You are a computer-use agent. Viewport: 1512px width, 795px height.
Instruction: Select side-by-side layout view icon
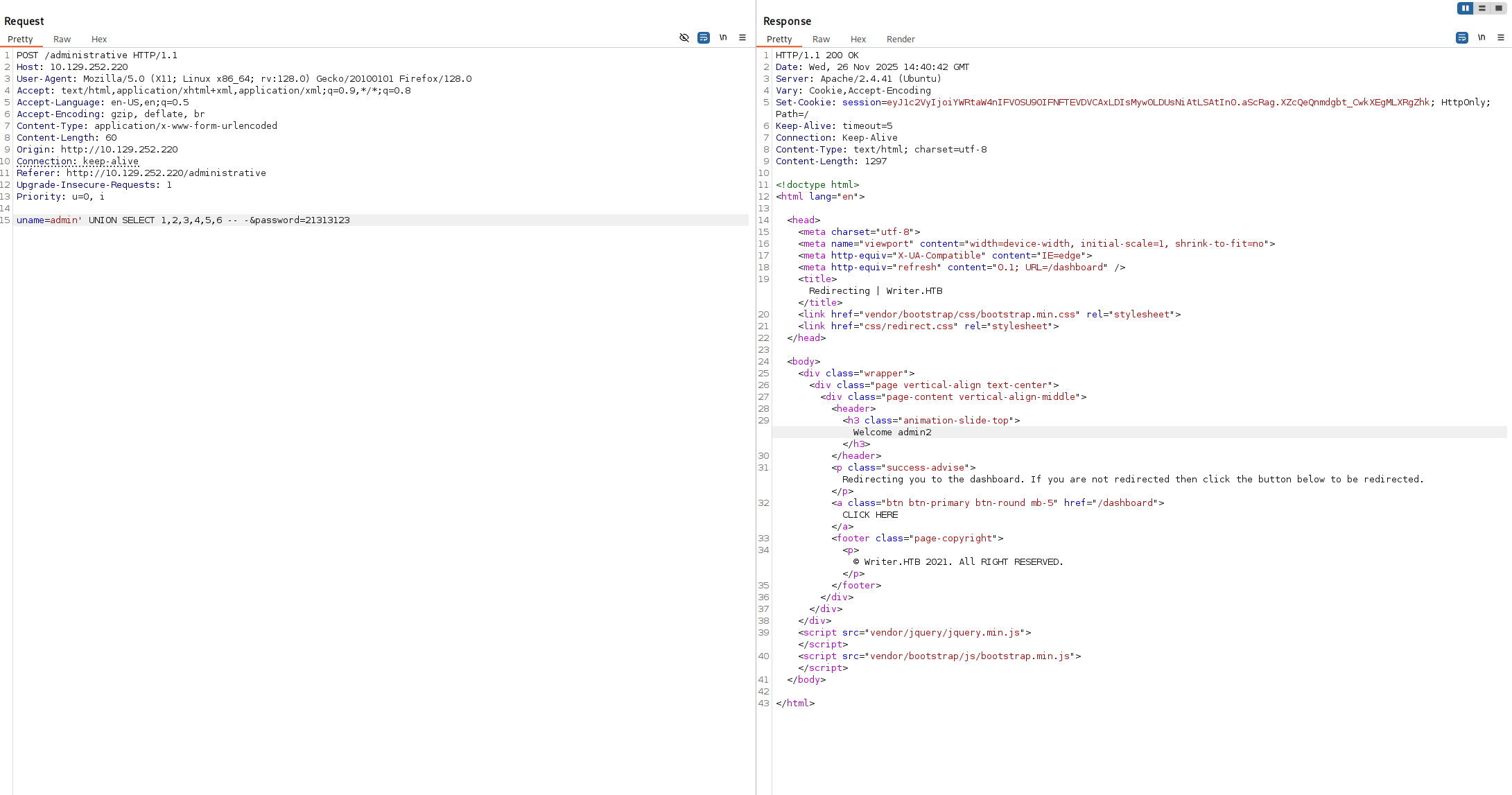tap(1465, 8)
